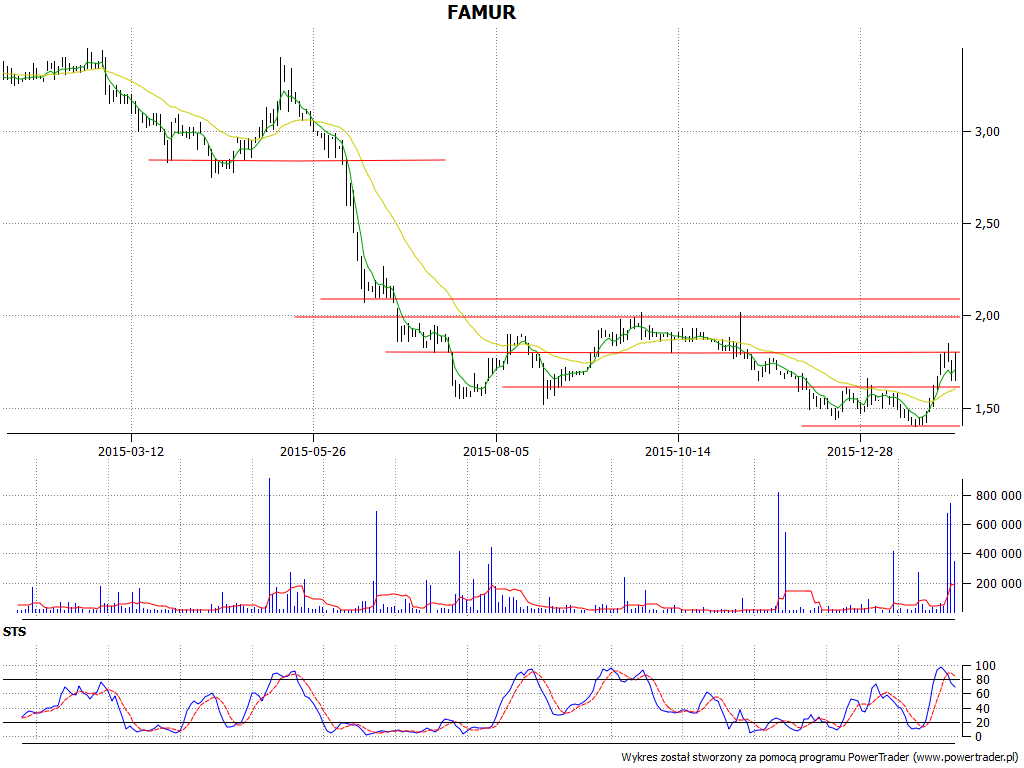Click the PowerTrader attribution footer text
This screenshot has width=1024, height=768.
click(821, 758)
